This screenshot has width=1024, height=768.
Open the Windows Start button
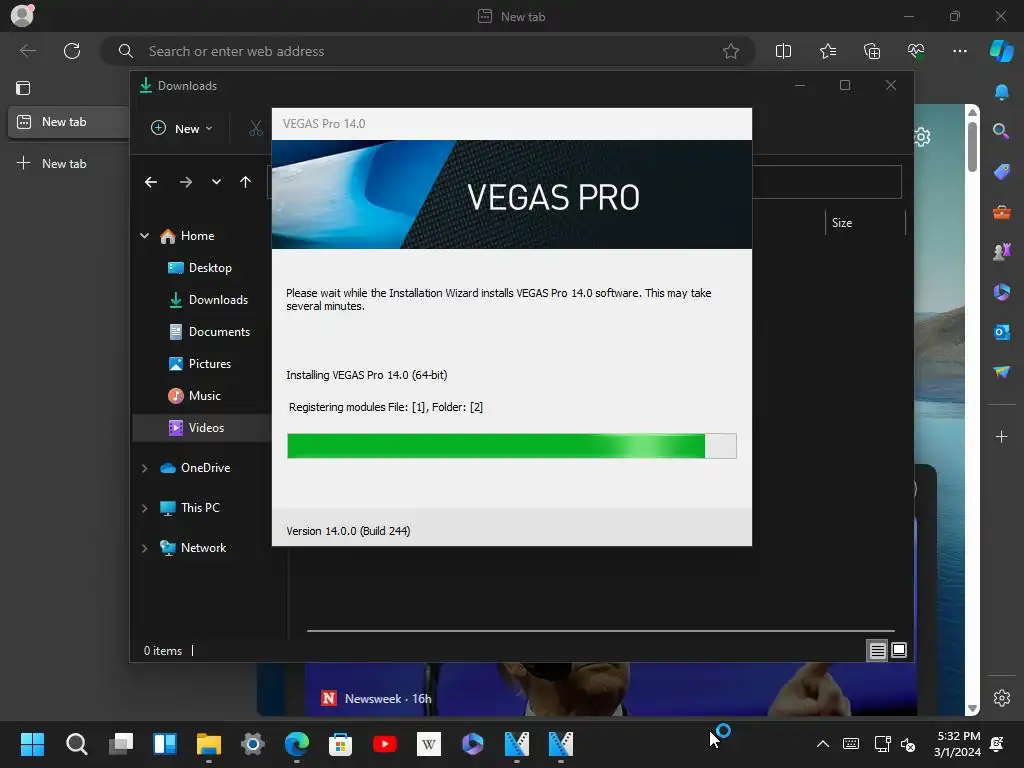32,744
